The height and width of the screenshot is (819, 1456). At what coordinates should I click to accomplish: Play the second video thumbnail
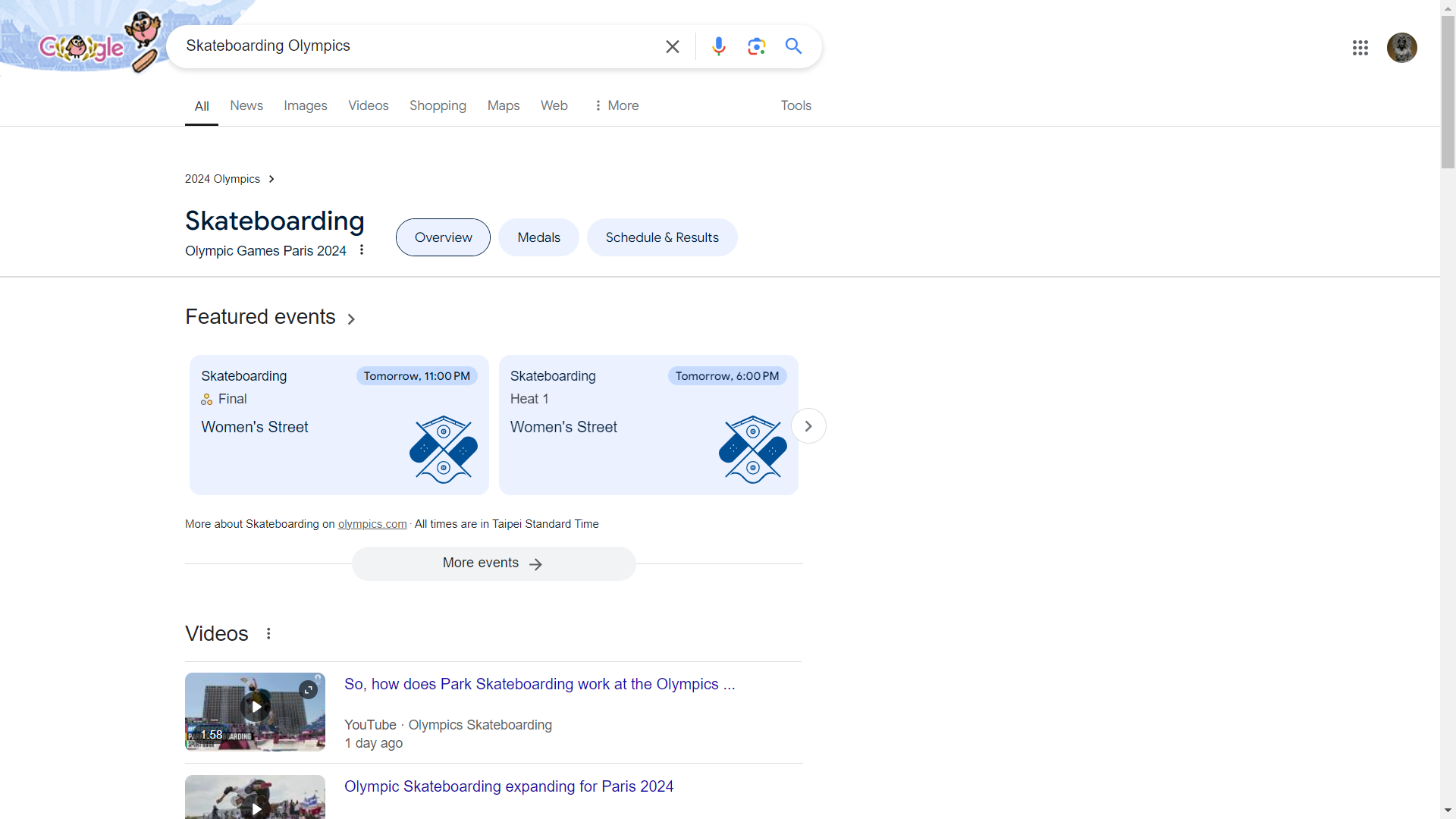coord(255,797)
